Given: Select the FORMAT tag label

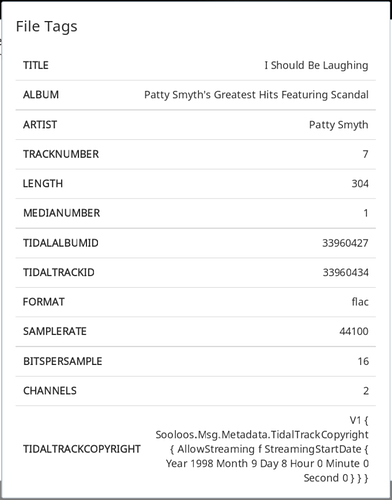Looking at the screenshot, I should 44,302.
